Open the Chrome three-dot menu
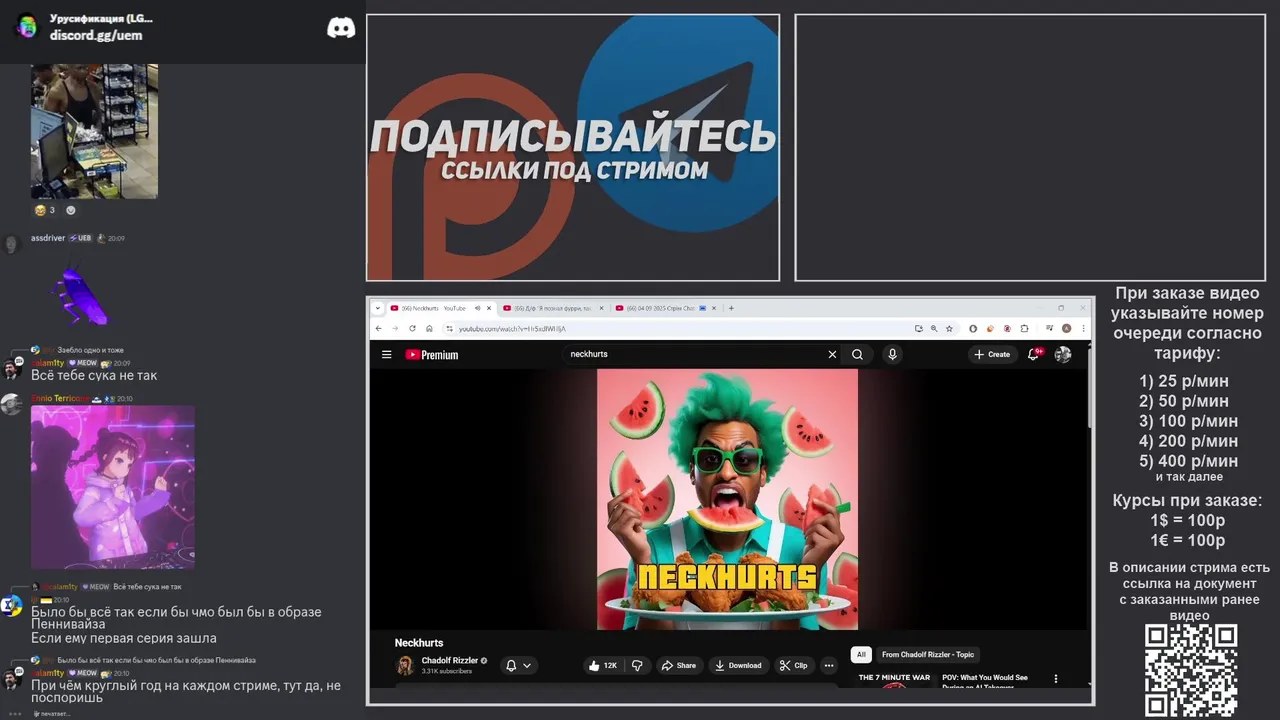1280x720 pixels. pos(1081,328)
